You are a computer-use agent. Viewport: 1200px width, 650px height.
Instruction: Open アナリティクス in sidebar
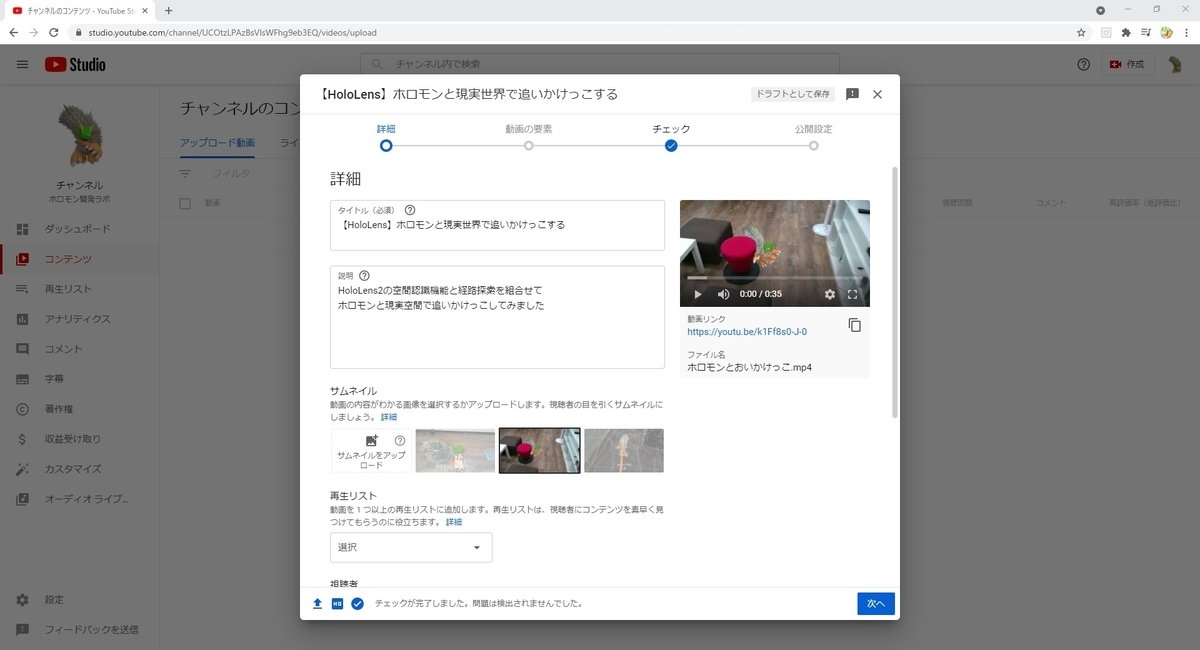[x=77, y=319]
